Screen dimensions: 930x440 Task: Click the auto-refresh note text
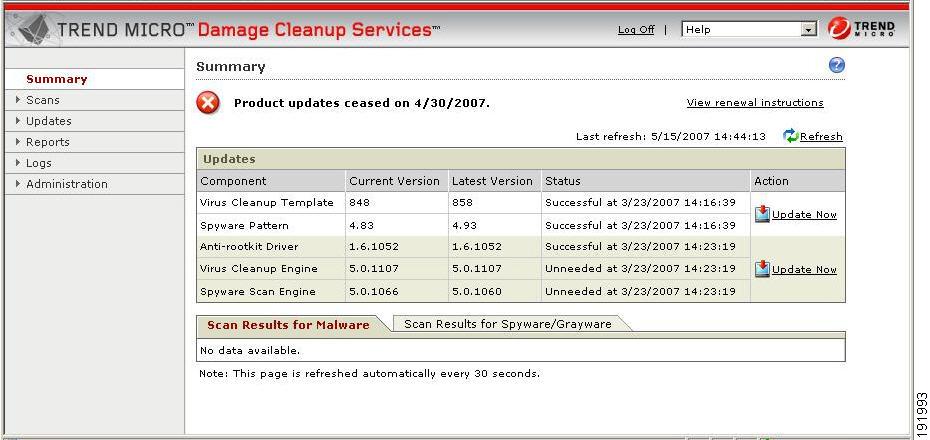pos(370,374)
